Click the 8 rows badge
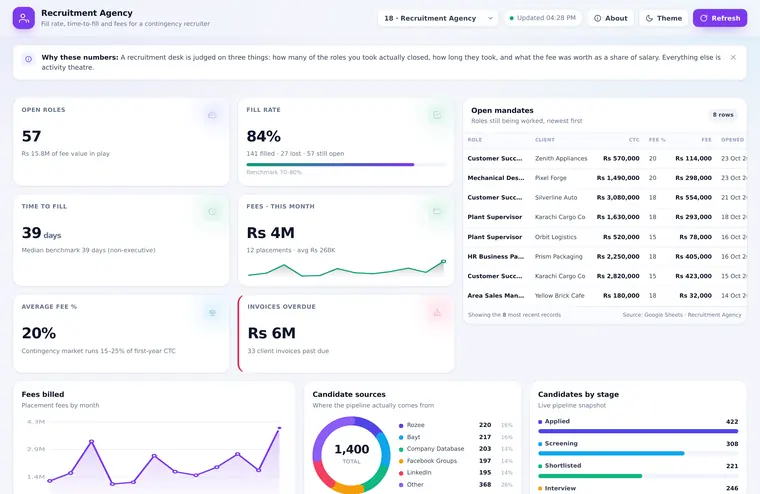 [723, 115]
